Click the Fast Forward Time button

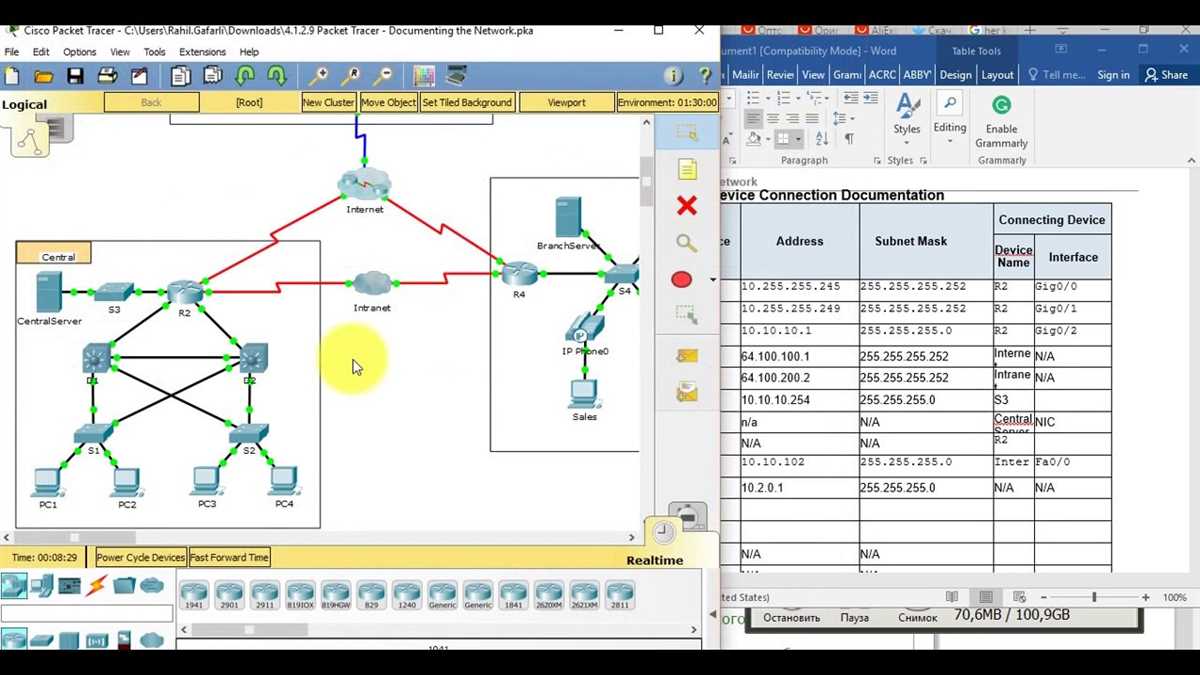(229, 557)
